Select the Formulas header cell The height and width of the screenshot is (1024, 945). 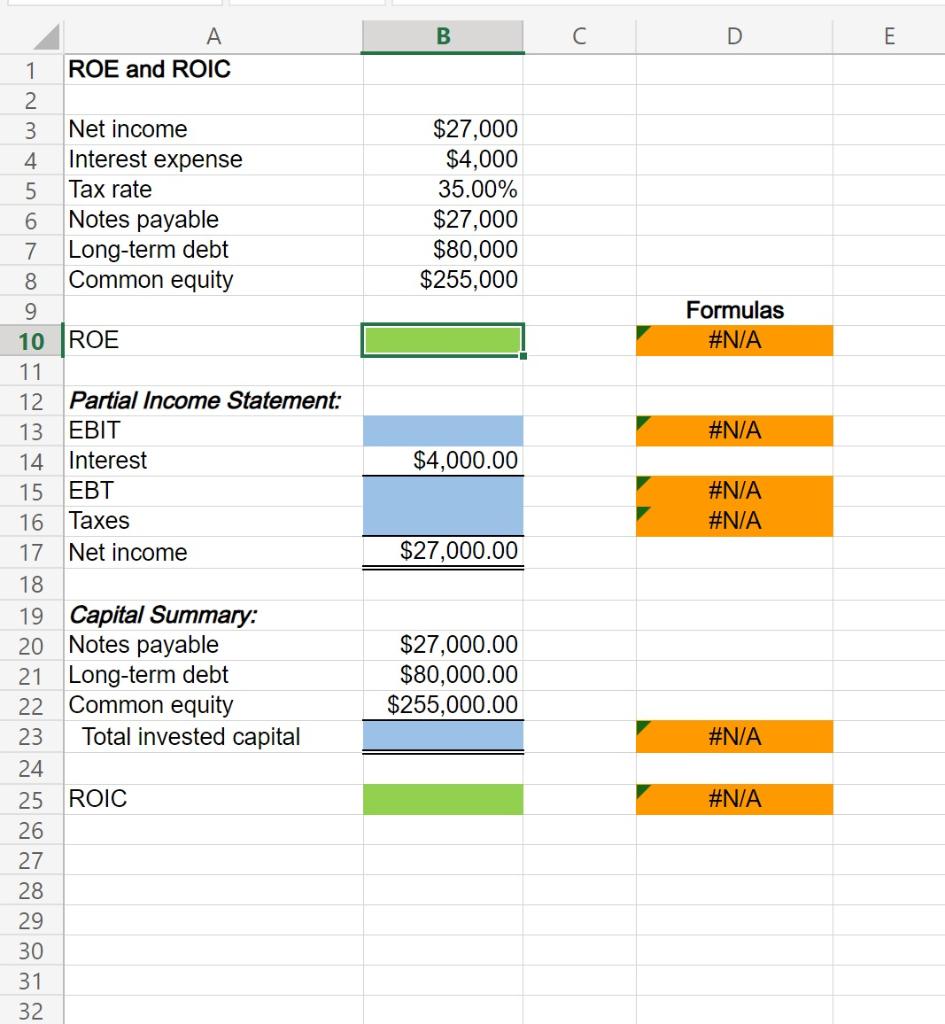coord(733,310)
